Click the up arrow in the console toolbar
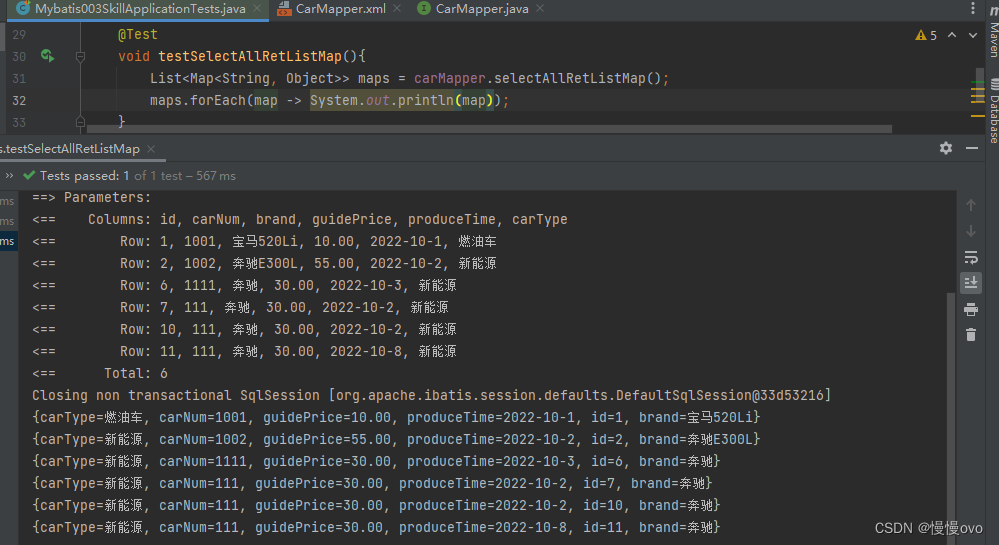999x545 pixels. pyautogui.click(x=970, y=205)
